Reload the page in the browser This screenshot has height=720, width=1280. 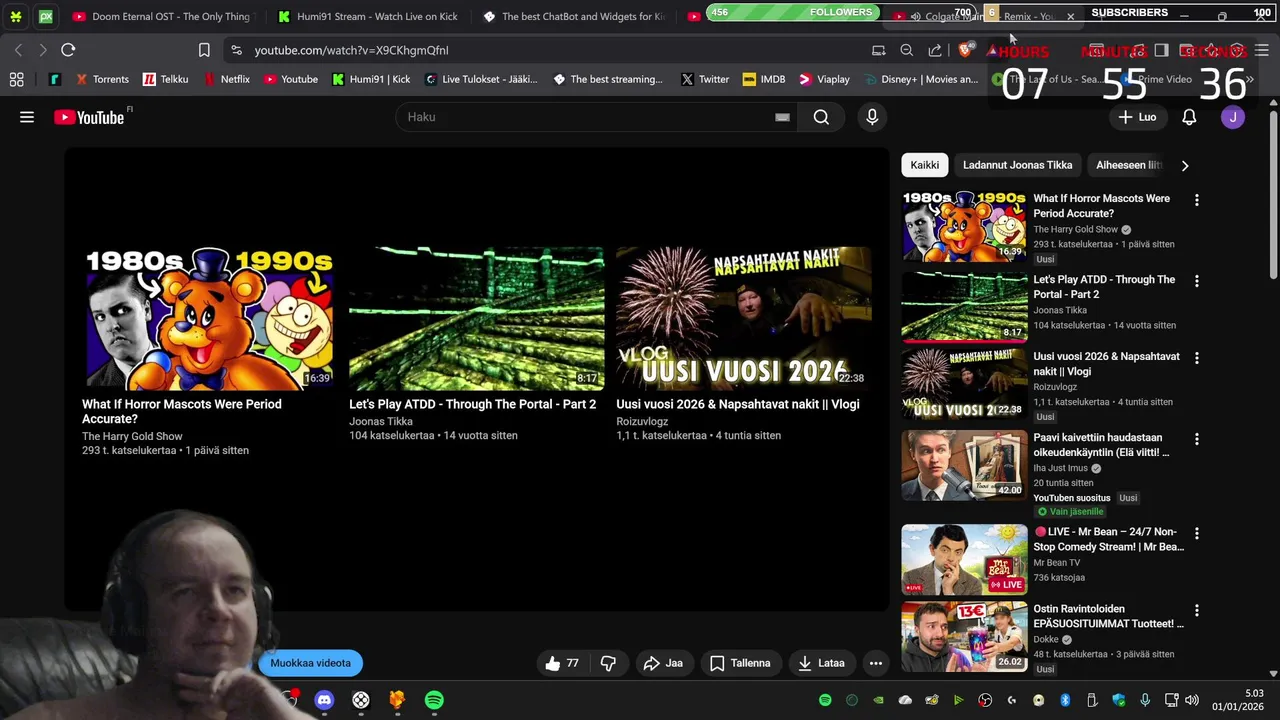pyautogui.click(x=68, y=50)
